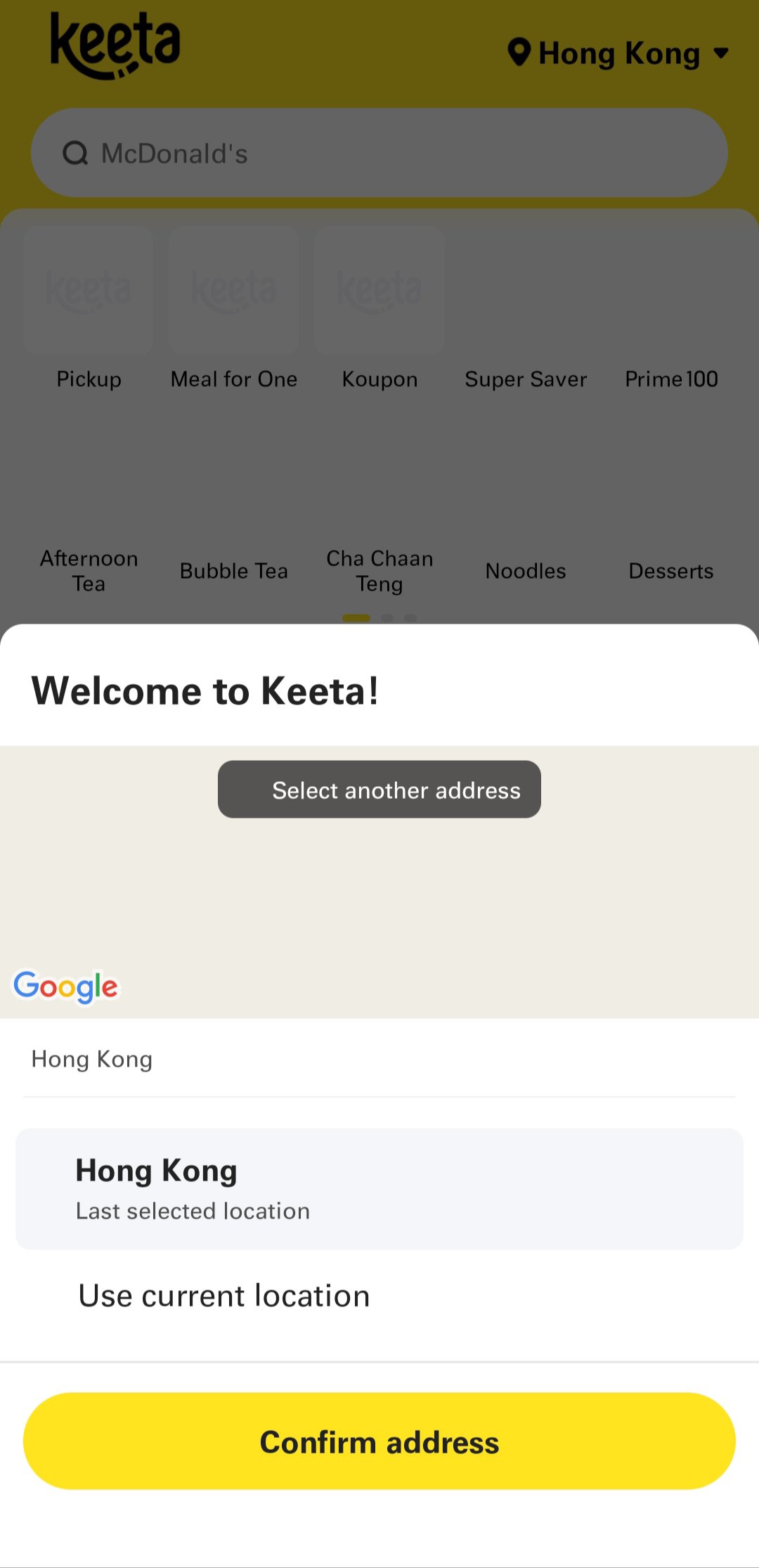Open the Koupon category icon

click(x=379, y=291)
